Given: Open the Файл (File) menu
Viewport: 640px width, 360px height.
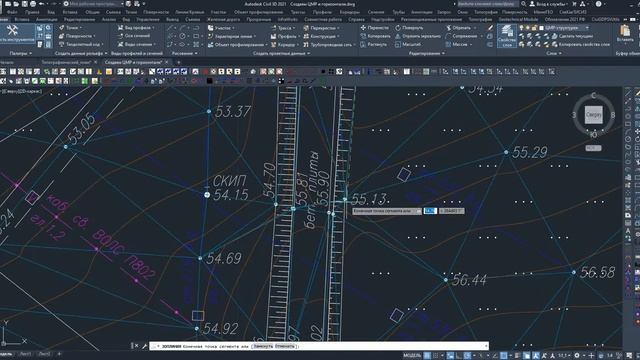Looking at the screenshot, I should point(12,12).
